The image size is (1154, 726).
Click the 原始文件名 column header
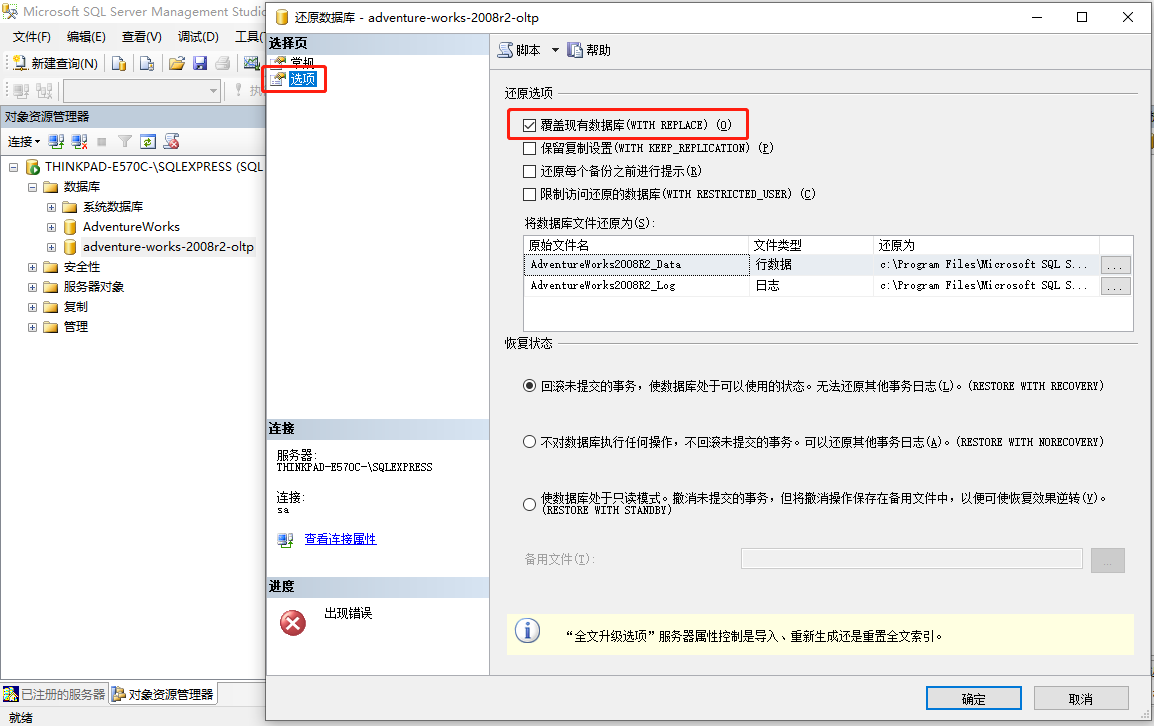pyautogui.click(x=637, y=245)
